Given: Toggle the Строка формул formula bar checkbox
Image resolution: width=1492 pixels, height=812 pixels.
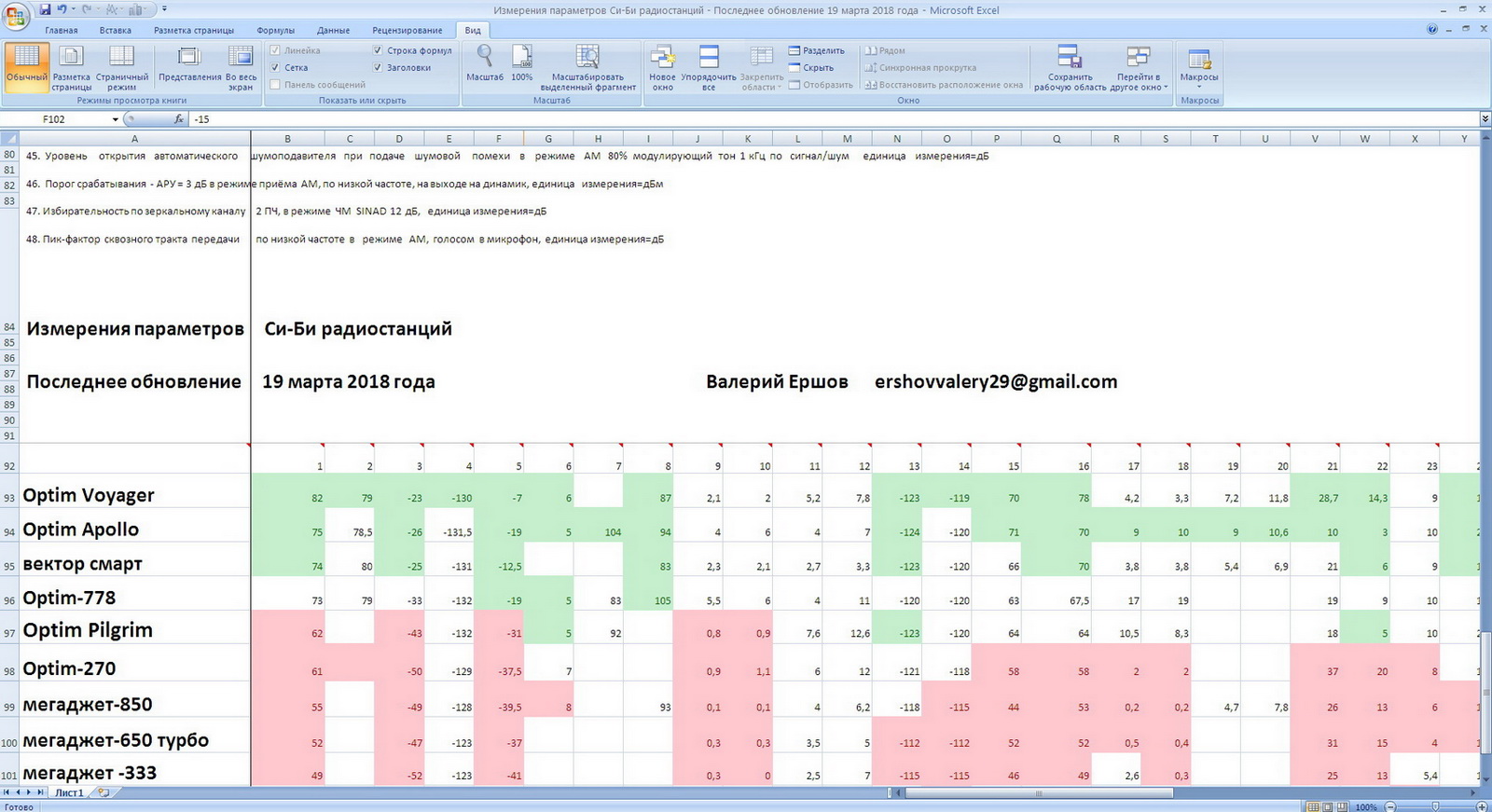Looking at the screenshot, I should 378,50.
